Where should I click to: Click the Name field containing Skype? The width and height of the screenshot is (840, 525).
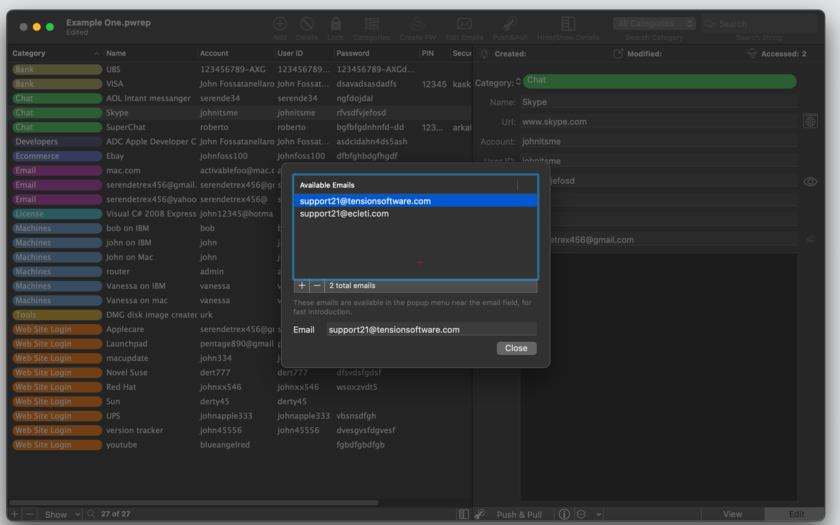tap(658, 102)
